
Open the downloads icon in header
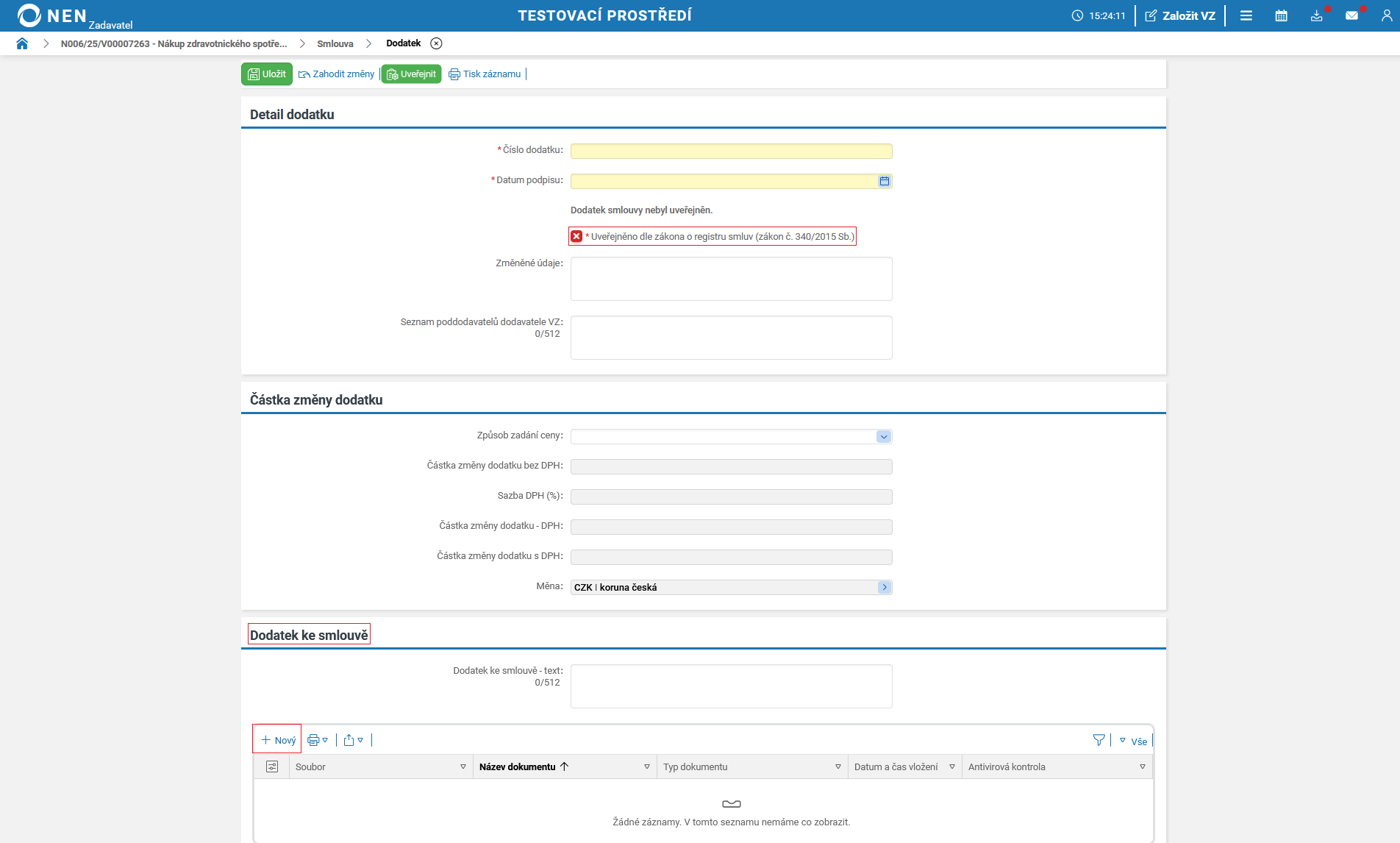pos(1316,15)
